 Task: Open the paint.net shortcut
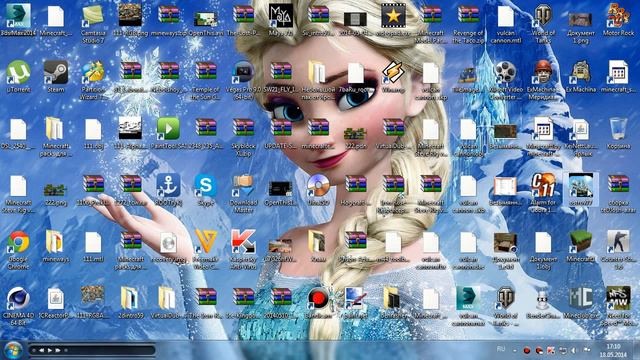click(x=356, y=303)
